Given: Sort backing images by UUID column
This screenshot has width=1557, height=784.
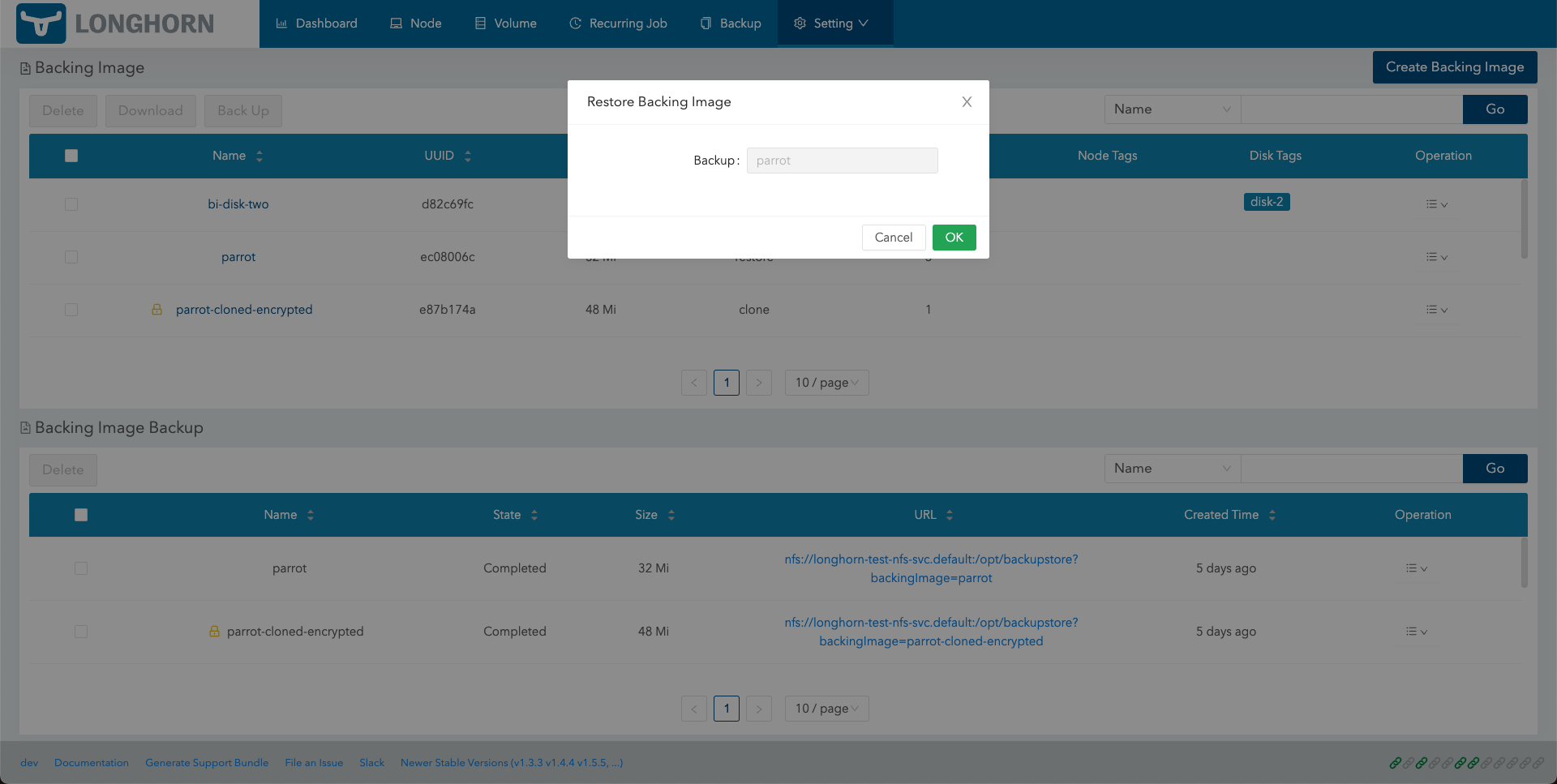Looking at the screenshot, I should [467, 156].
